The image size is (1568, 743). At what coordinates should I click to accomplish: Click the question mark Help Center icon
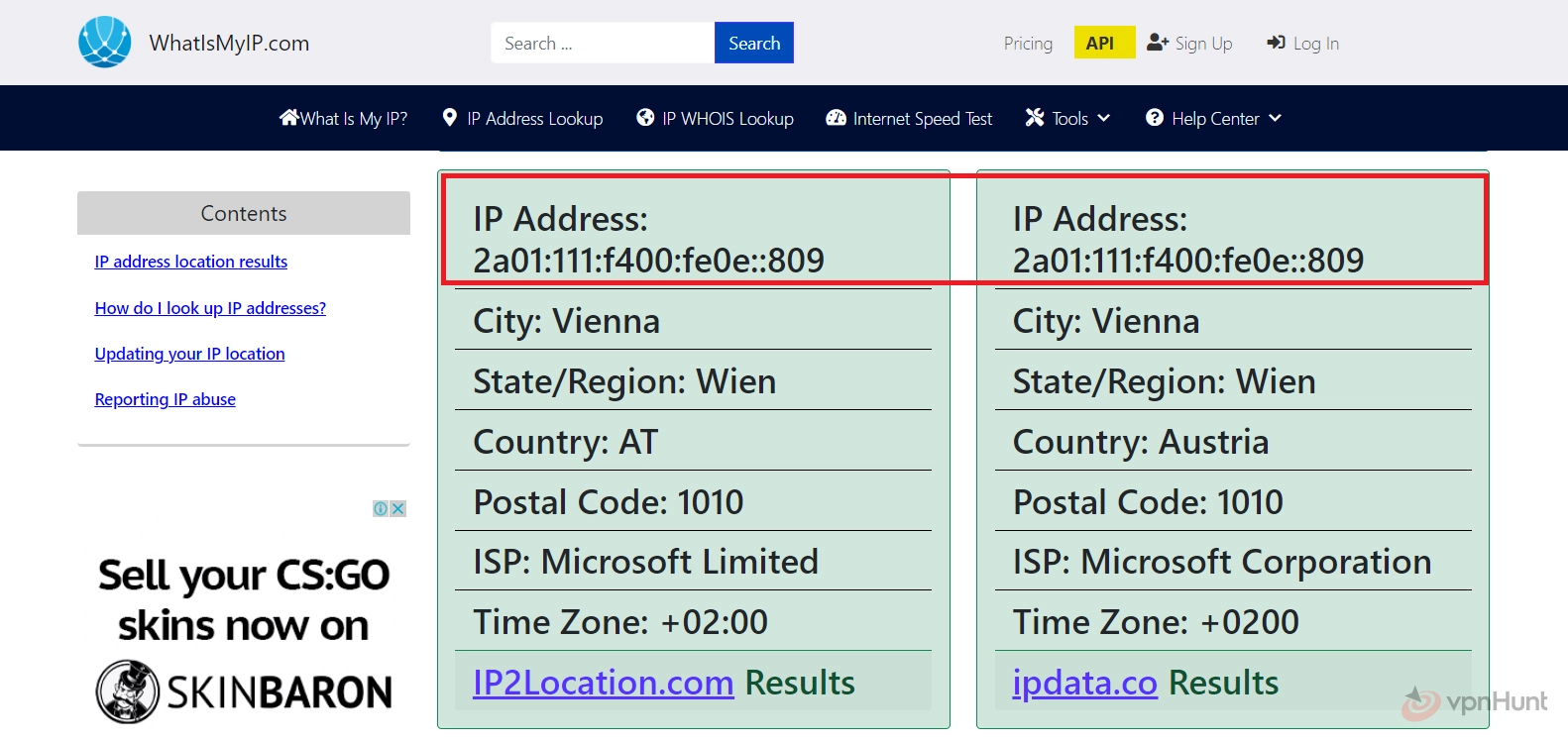tap(1155, 118)
